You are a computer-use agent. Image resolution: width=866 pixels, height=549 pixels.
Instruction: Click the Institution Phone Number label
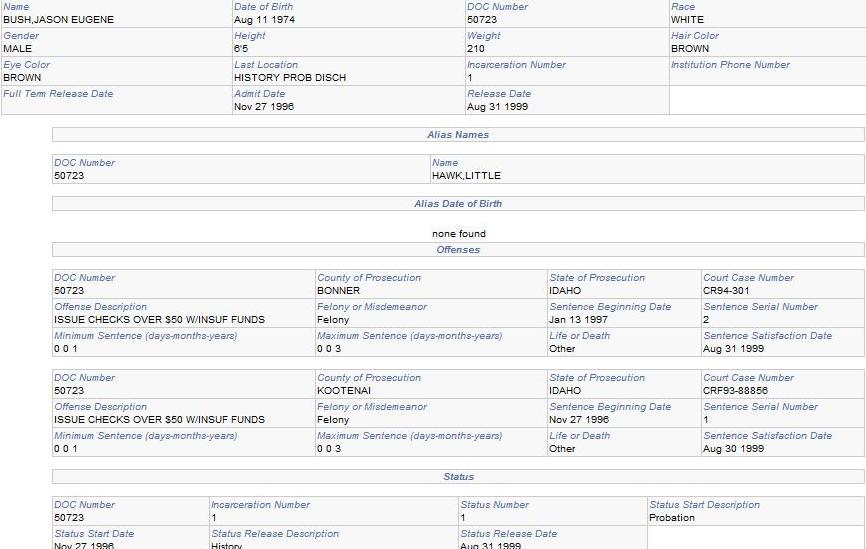730,65
